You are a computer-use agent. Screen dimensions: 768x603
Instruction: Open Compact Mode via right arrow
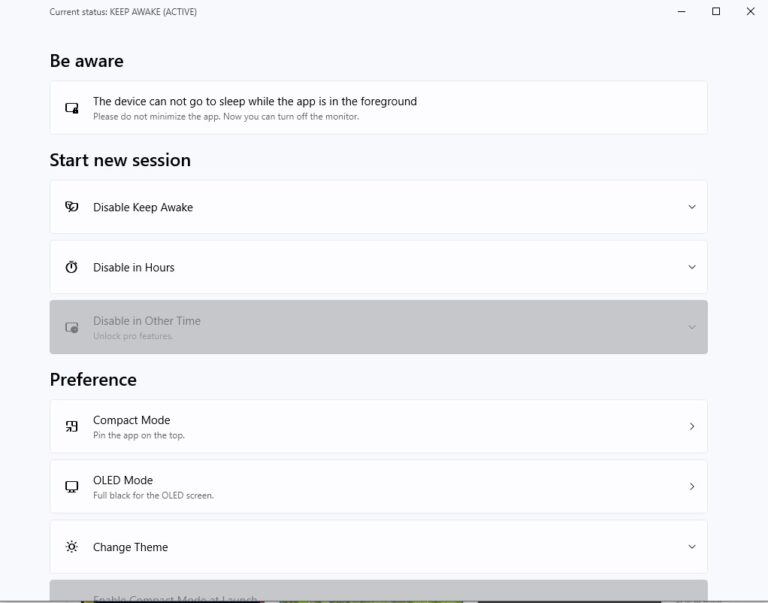tap(691, 427)
